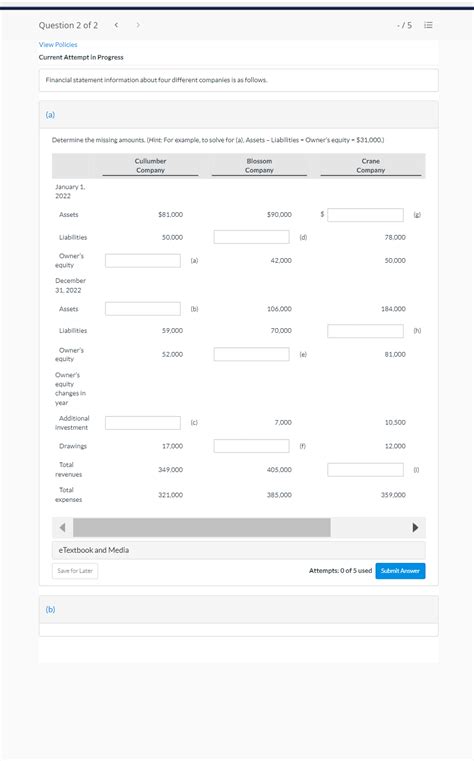Click the $90,000 Blossom assets value

pos(279,215)
